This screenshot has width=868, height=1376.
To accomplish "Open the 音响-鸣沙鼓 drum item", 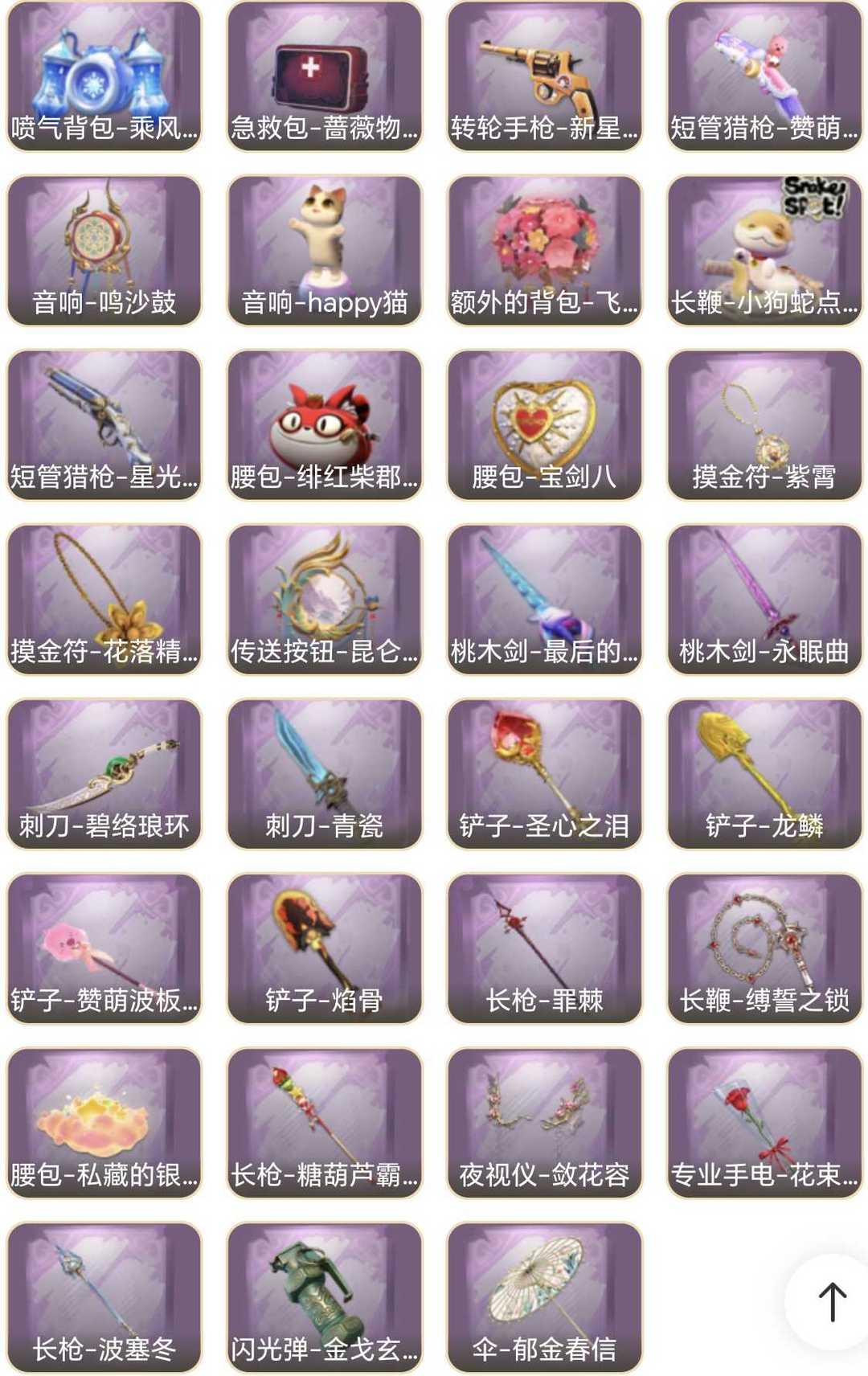I will tap(104, 251).
